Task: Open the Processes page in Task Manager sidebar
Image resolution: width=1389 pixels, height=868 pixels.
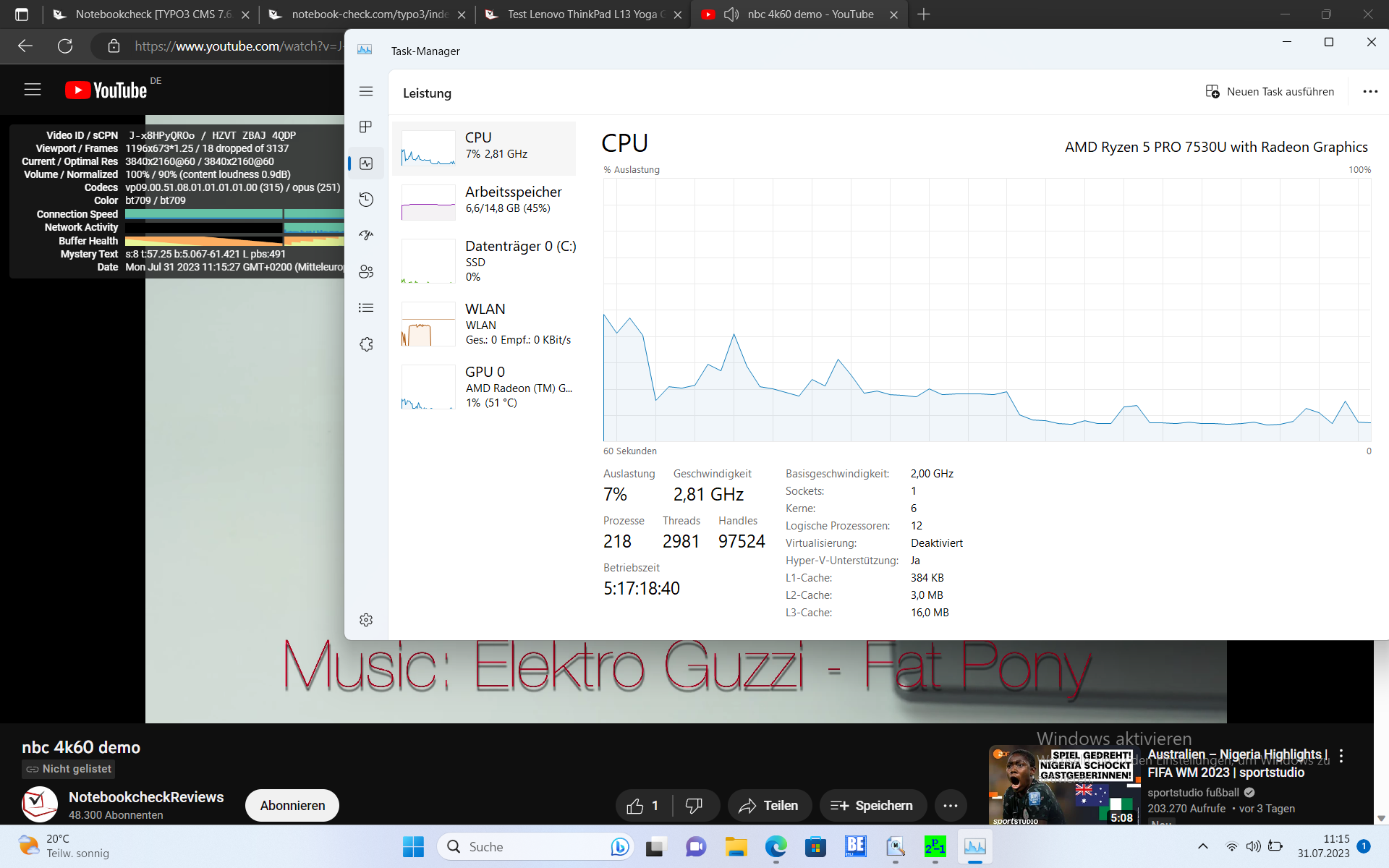Action: coord(366,127)
